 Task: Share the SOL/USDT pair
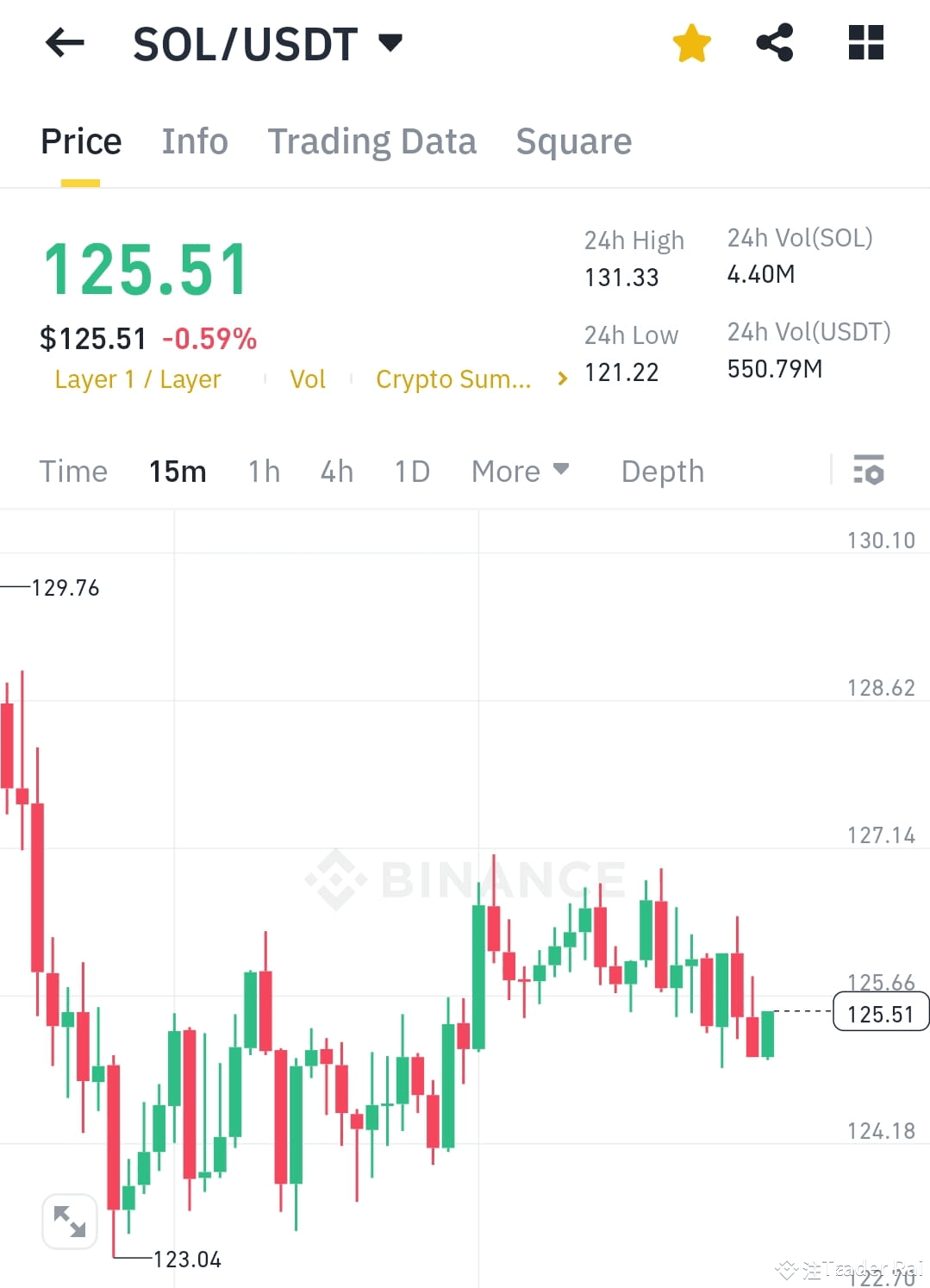[x=775, y=41]
